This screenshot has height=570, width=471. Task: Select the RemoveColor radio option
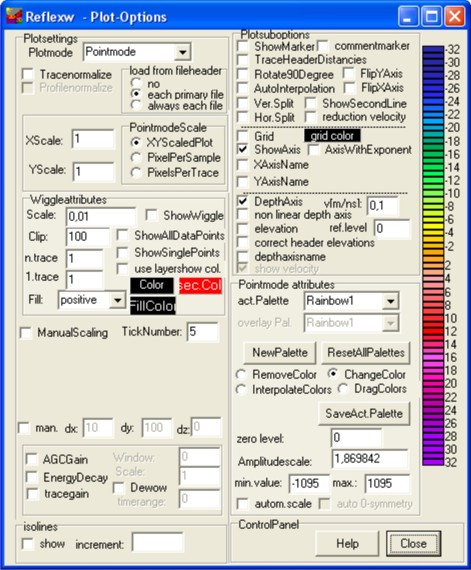coord(241,374)
